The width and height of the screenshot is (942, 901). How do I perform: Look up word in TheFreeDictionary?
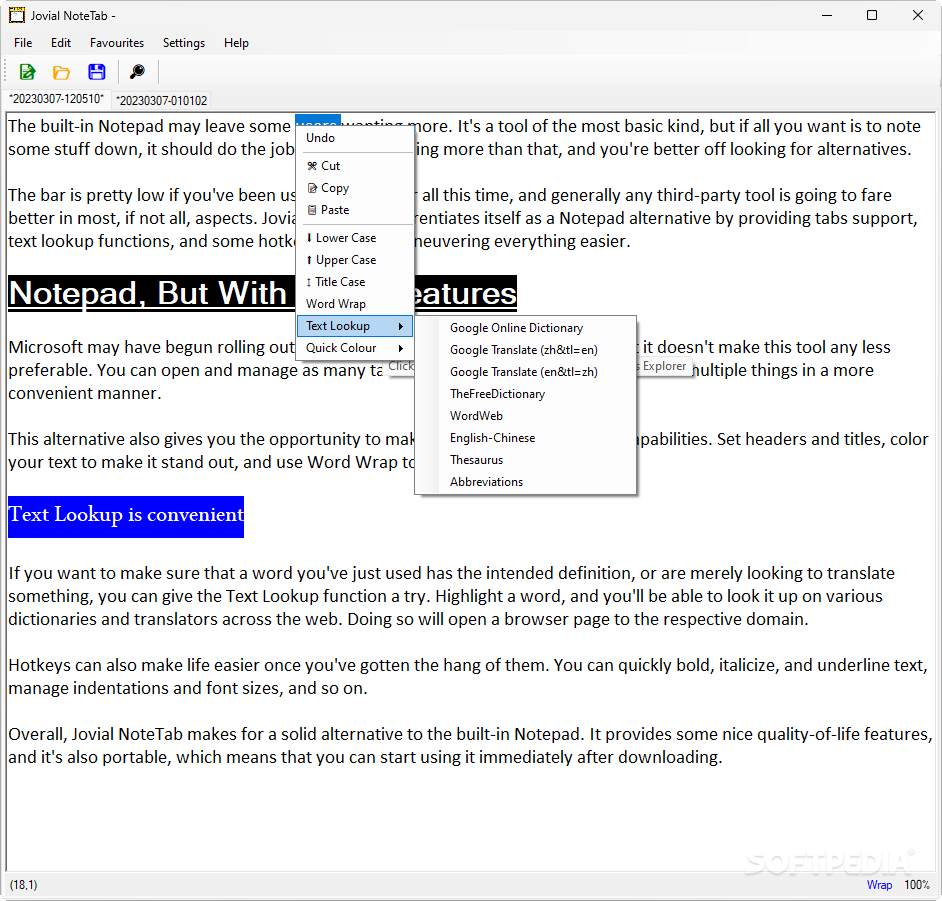click(x=525, y=394)
